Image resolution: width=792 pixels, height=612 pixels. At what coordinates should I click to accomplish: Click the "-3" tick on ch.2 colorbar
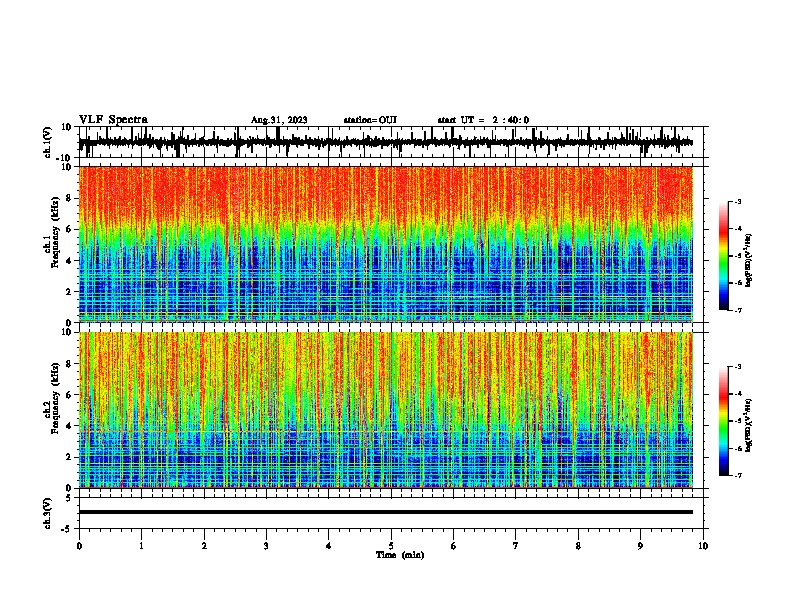click(x=737, y=367)
